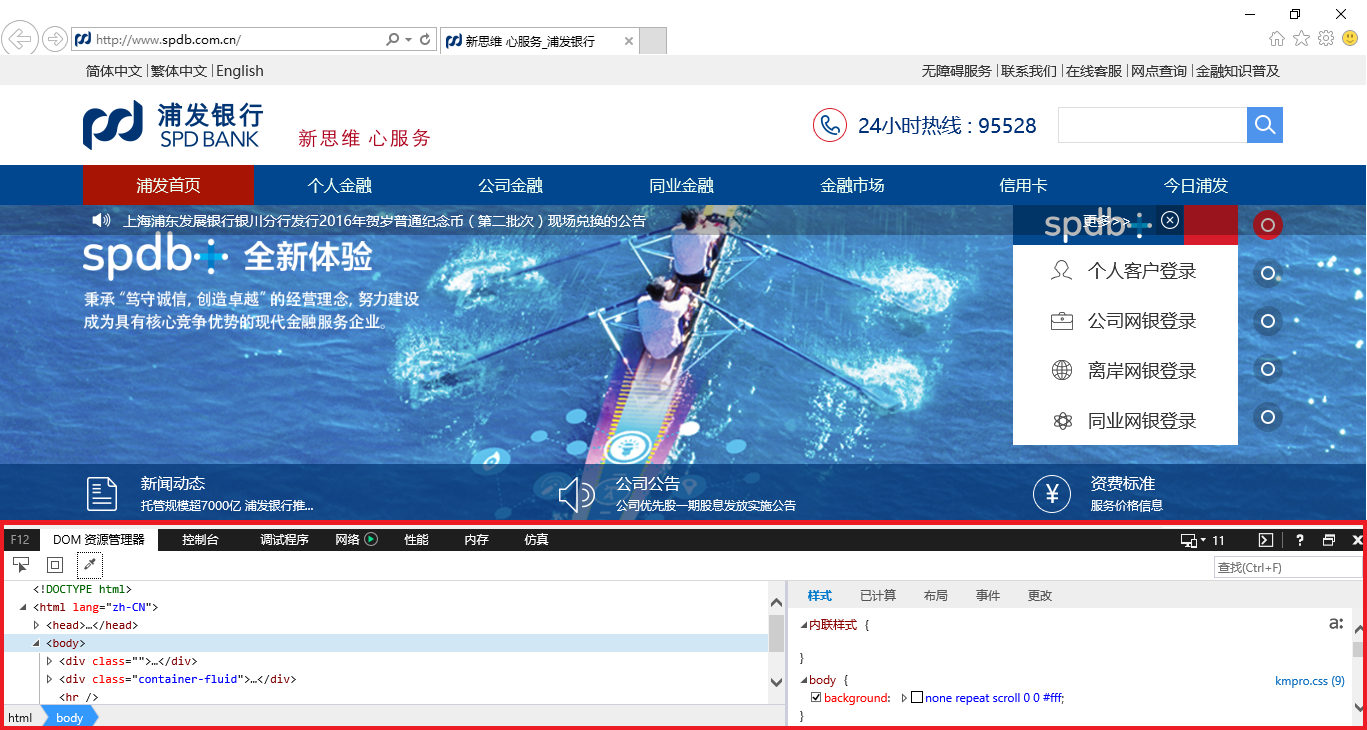The width and height of the screenshot is (1367, 730).
Task: Click the smiley feedback icon
Action: 1350,39
